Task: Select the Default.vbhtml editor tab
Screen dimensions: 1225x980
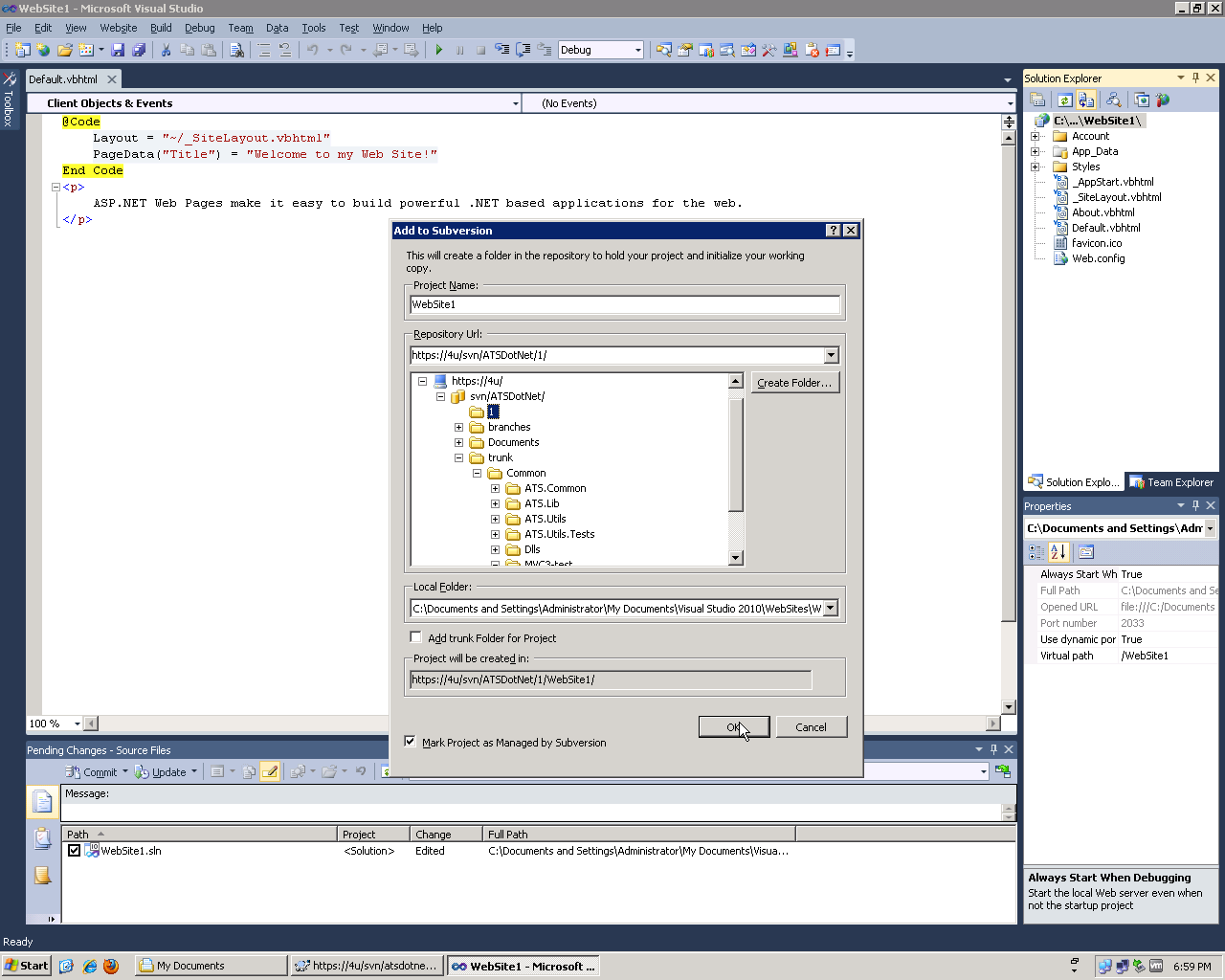Action: 63,79
